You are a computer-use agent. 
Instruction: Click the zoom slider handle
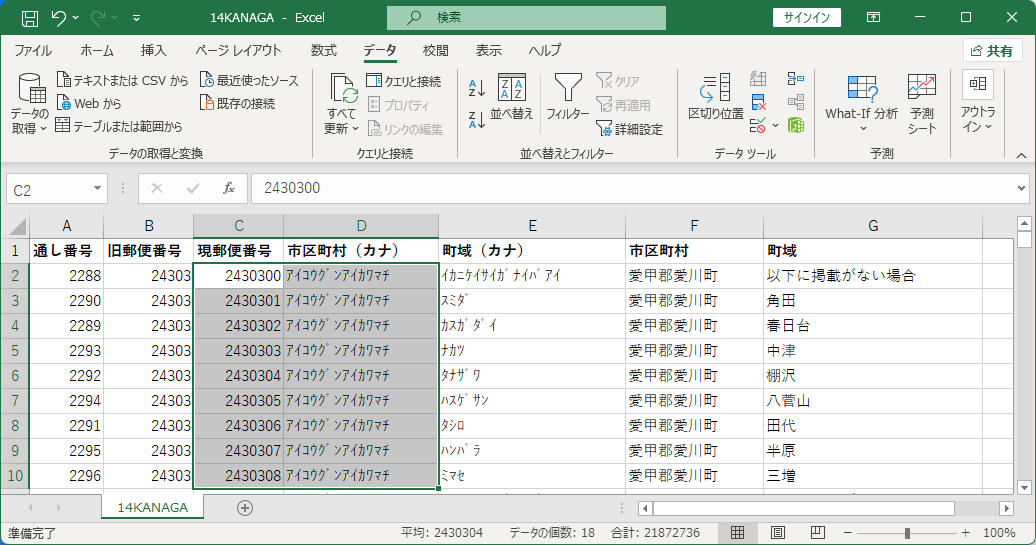(x=907, y=532)
